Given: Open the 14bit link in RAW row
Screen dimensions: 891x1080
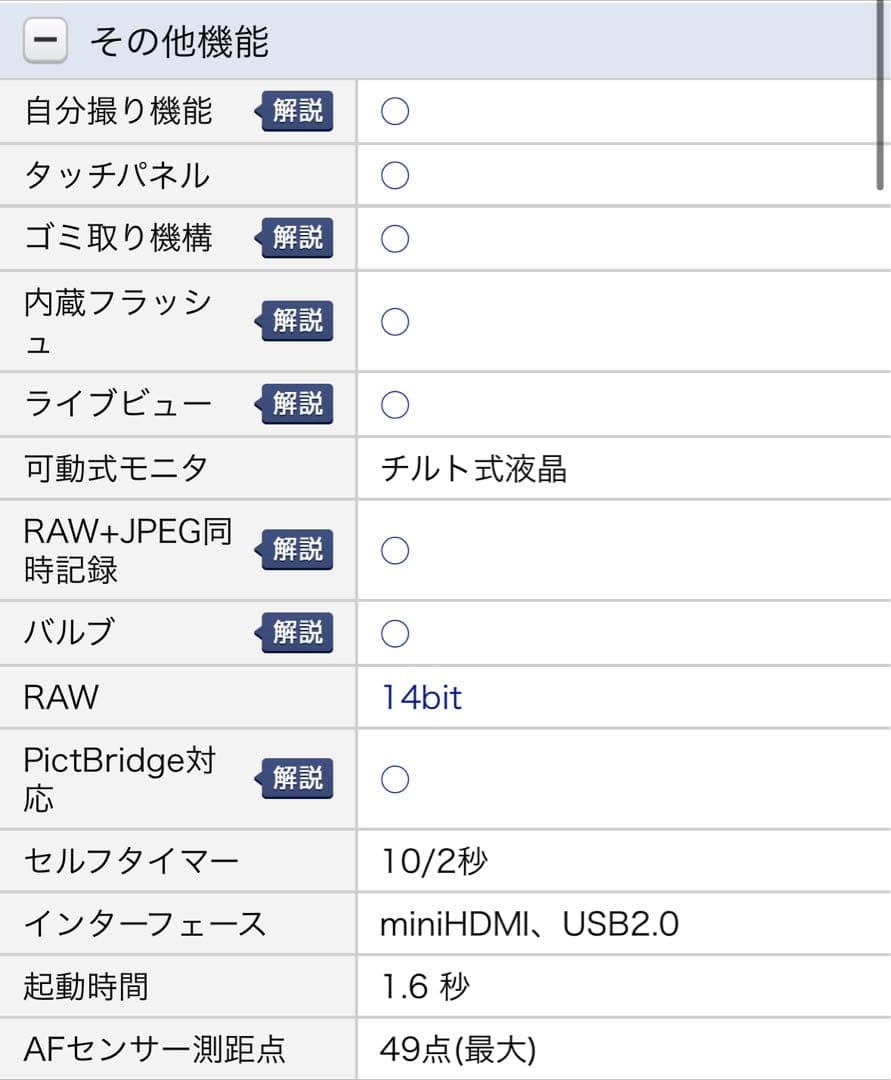Looking at the screenshot, I should tap(420, 697).
